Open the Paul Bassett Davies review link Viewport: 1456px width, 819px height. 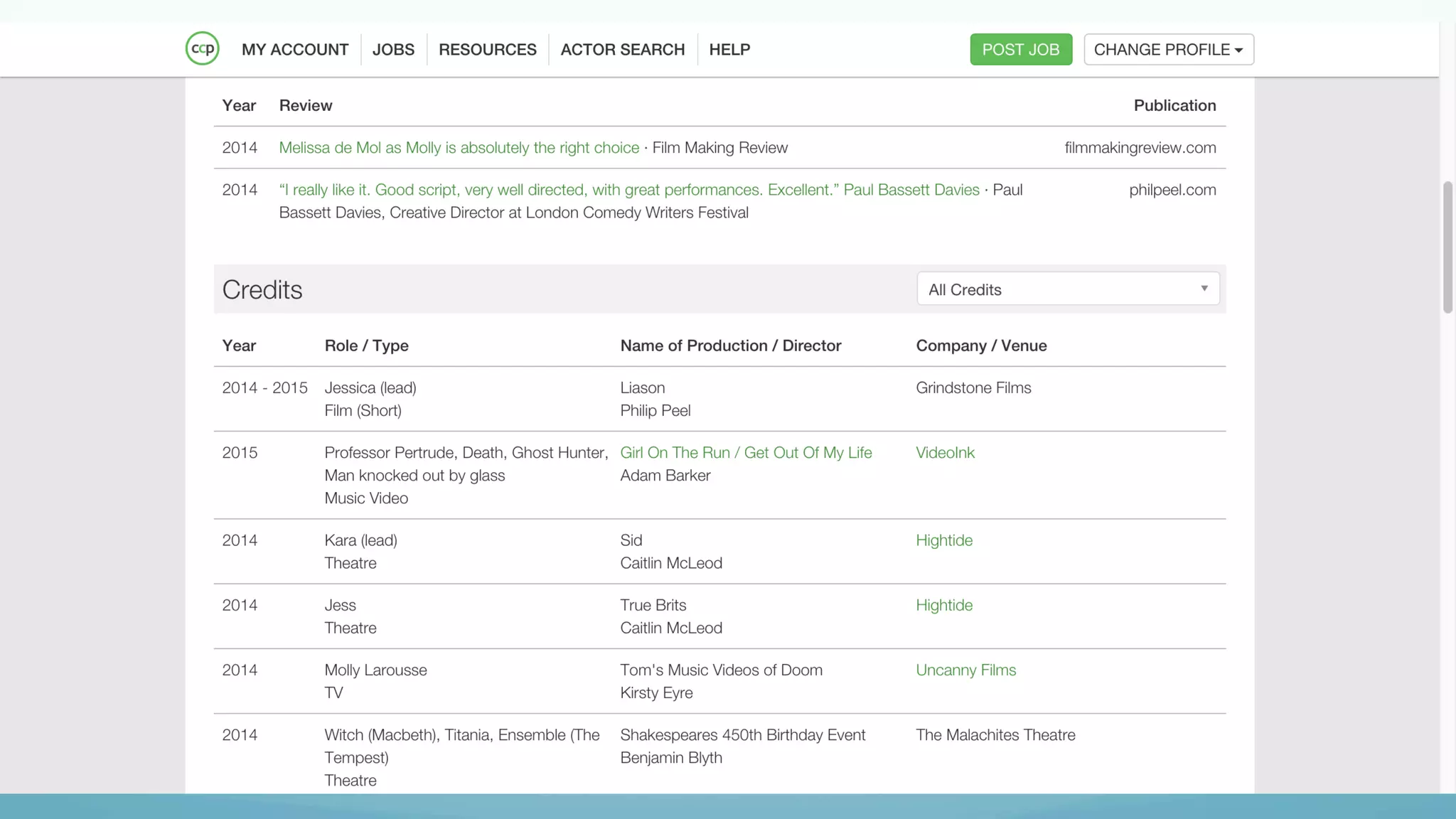point(628,190)
